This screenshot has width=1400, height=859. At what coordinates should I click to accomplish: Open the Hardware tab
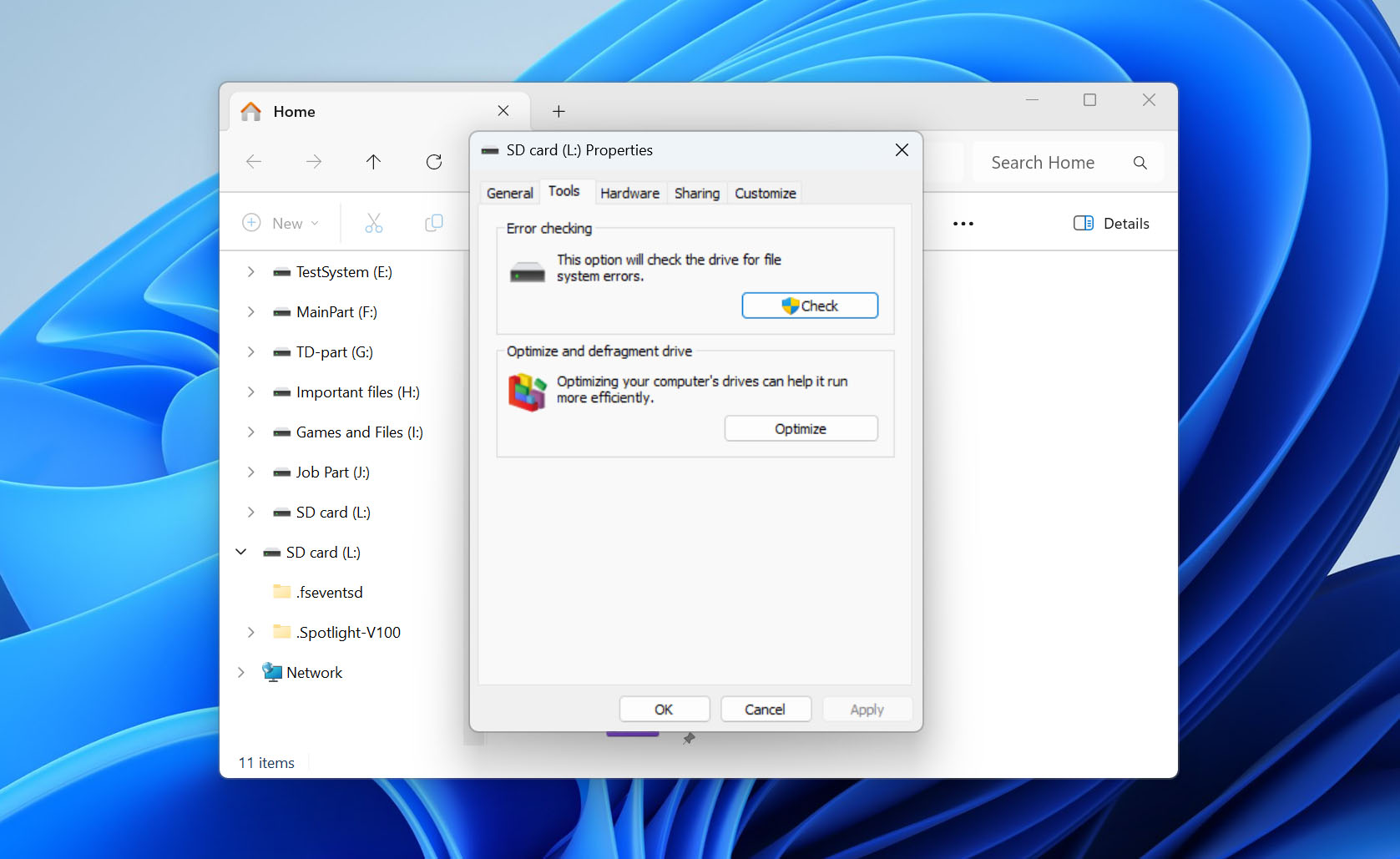pos(629,193)
